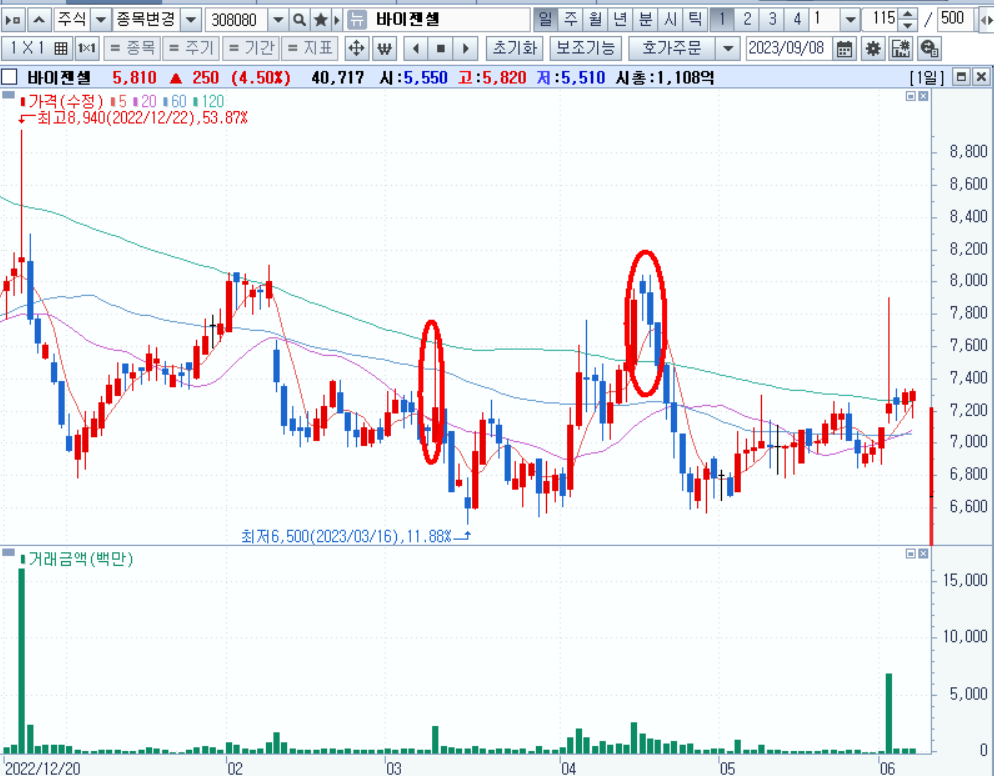Select tick (틱) period toggle
The image size is (994, 776).
pyautogui.click(x=695, y=20)
